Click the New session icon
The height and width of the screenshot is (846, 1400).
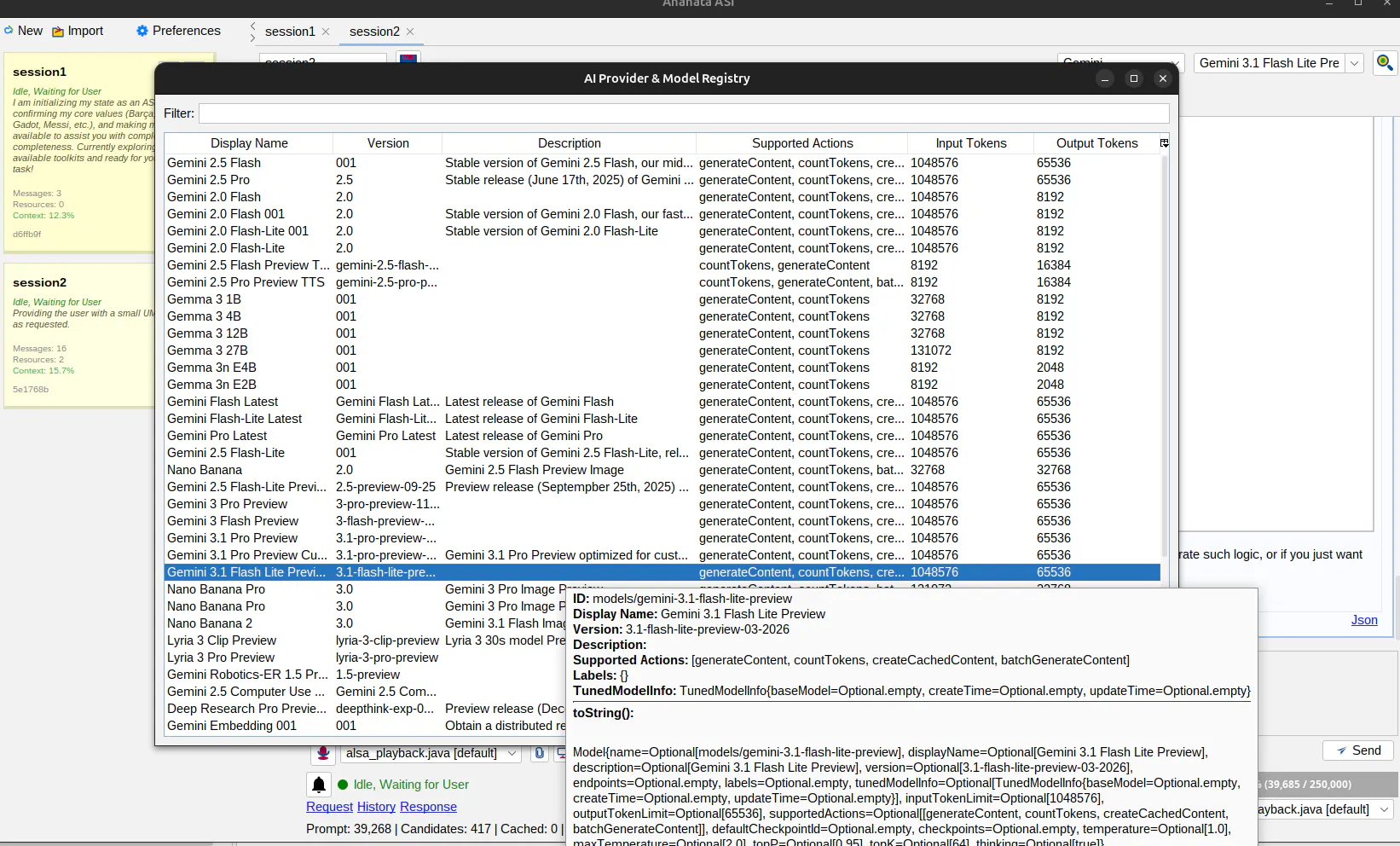coord(9,31)
